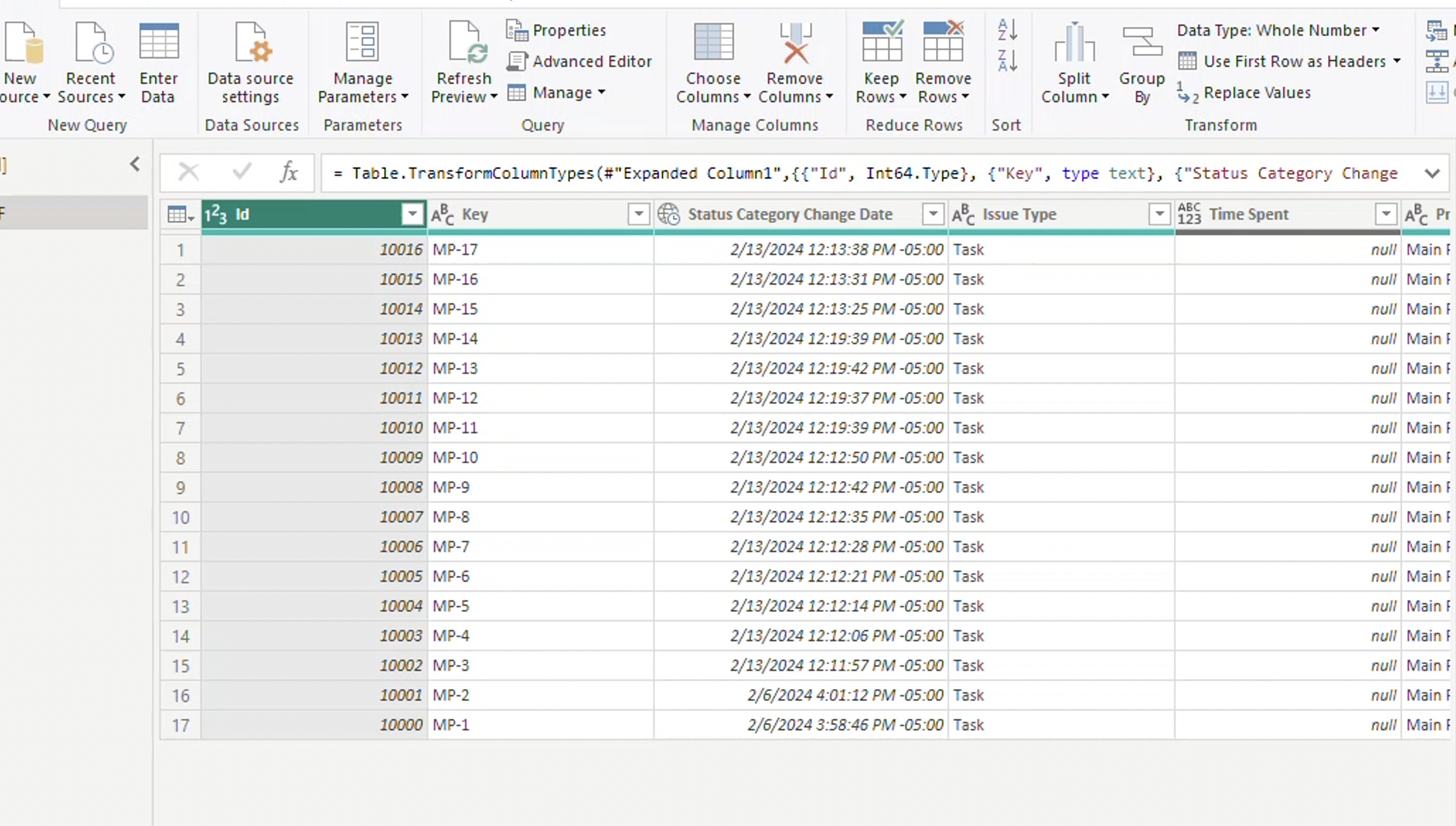Click Status Category Change Date type icon

pos(669,215)
